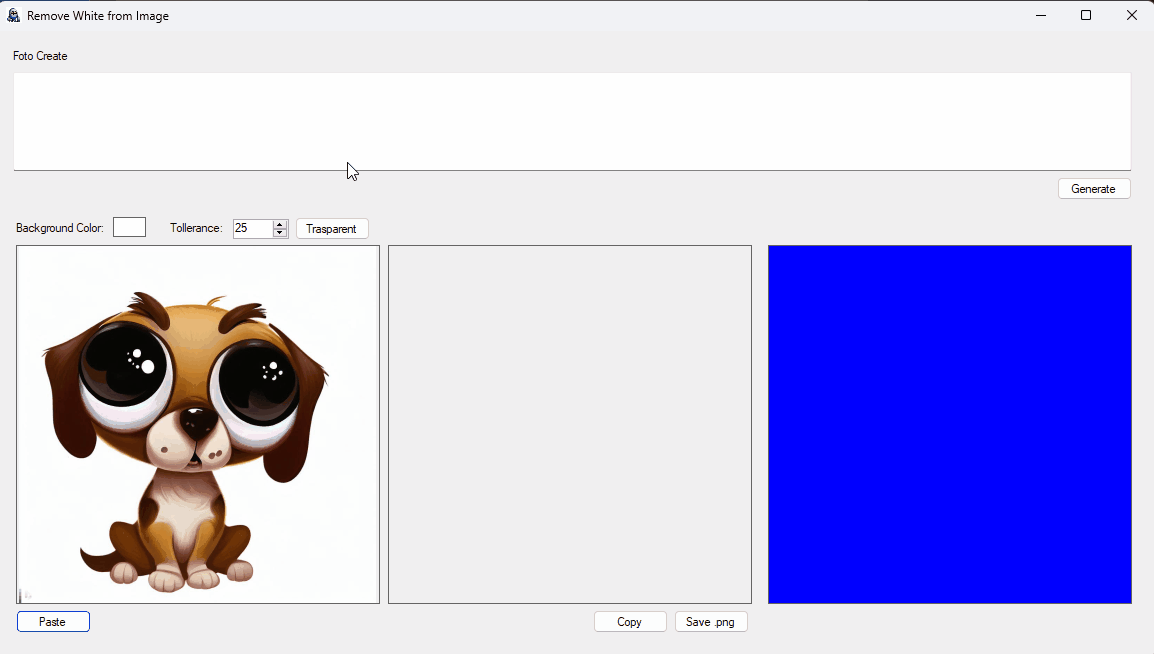The height and width of the screenshot is (654, 1154).
Task: Click the empty middle result panel
Action: click(570, 424)
